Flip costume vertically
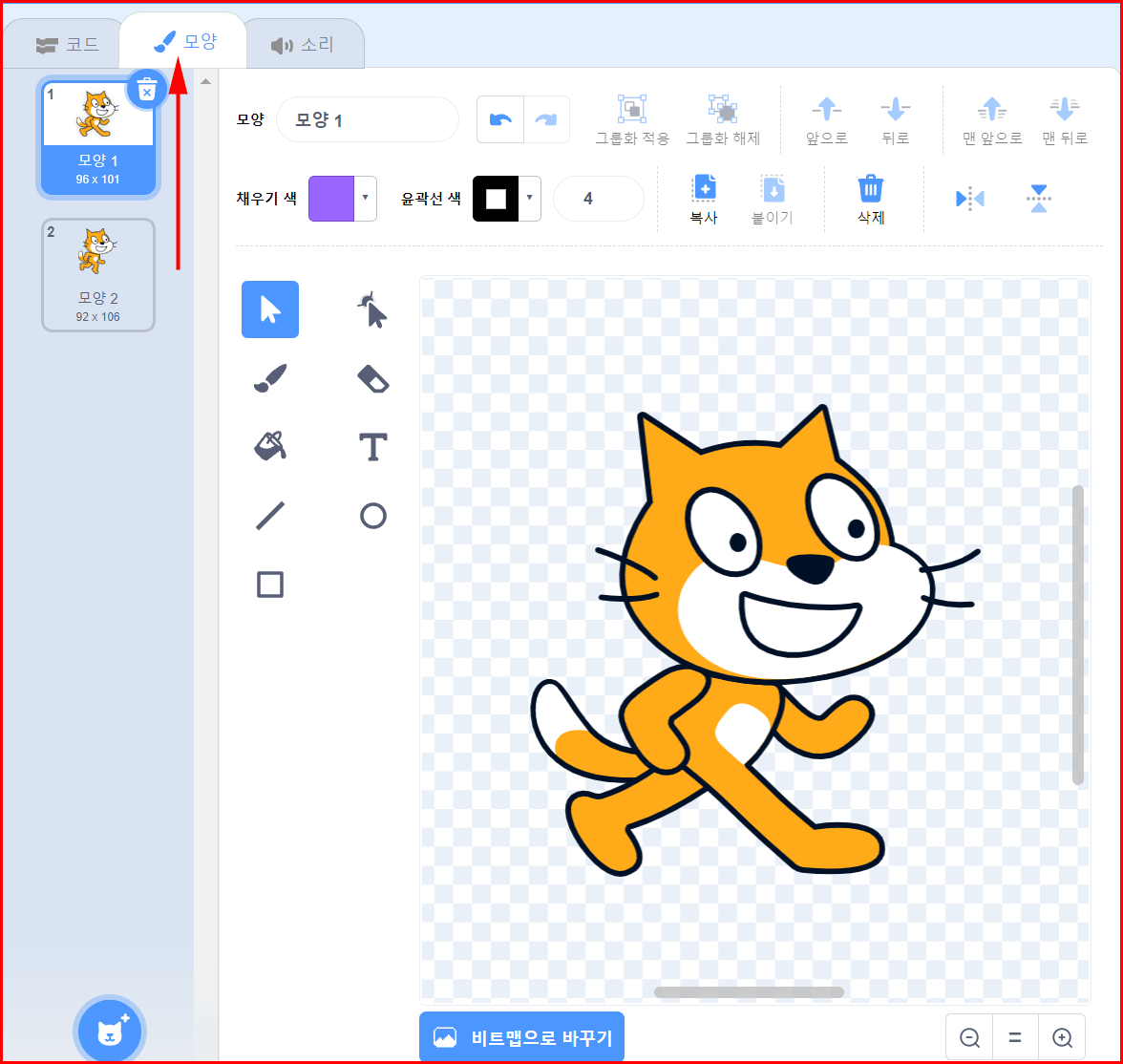The image size is (1123, 1064). pyautogui.click(x=1039, y=199)
